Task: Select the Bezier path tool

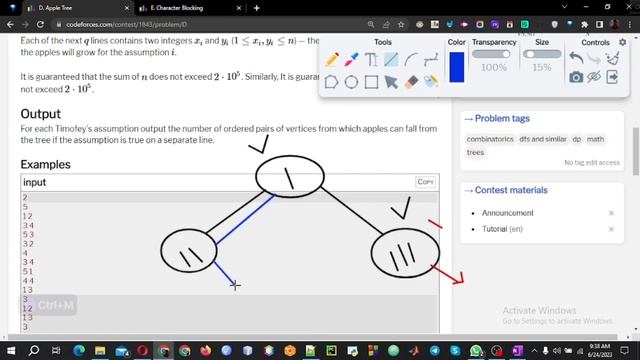Action: [431, 60]
